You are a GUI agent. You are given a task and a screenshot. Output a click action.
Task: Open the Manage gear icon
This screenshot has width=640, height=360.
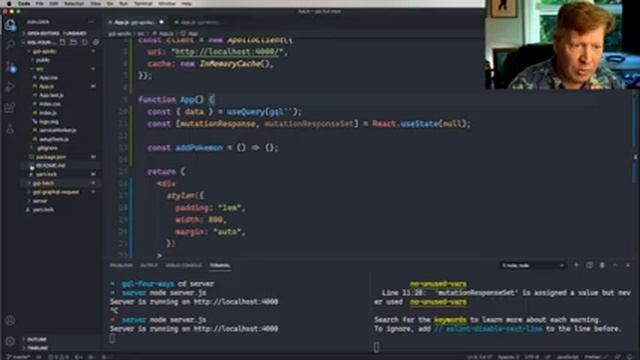pos(10,341)
